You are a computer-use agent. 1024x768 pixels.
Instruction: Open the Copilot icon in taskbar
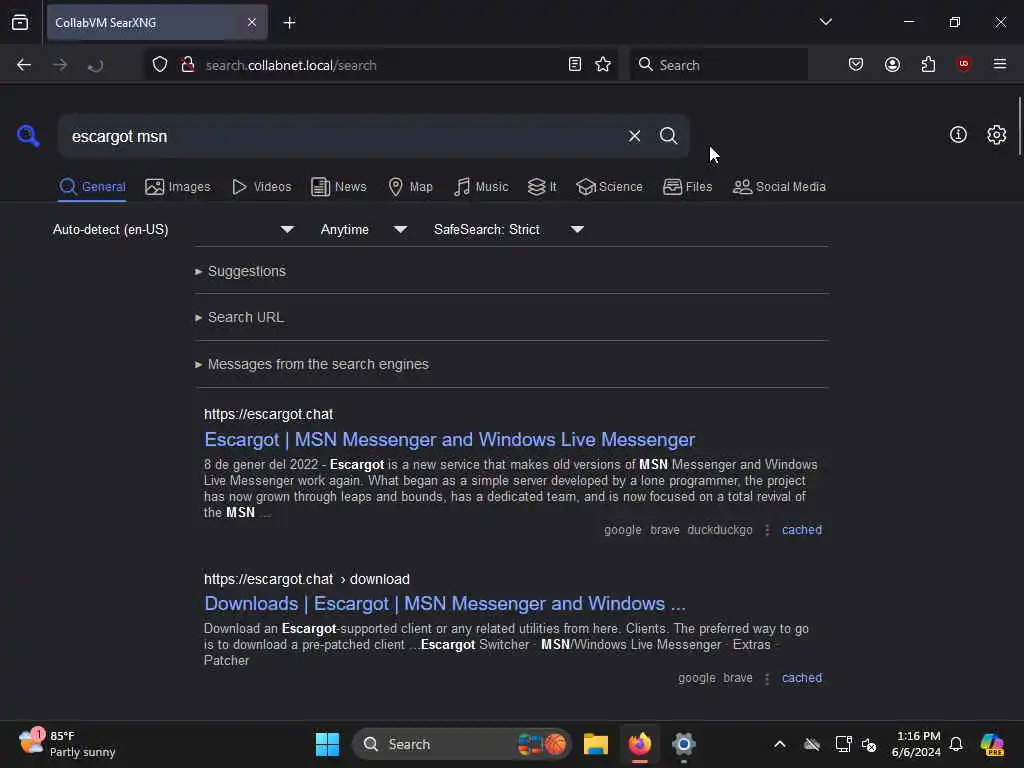tap(992, 744)
